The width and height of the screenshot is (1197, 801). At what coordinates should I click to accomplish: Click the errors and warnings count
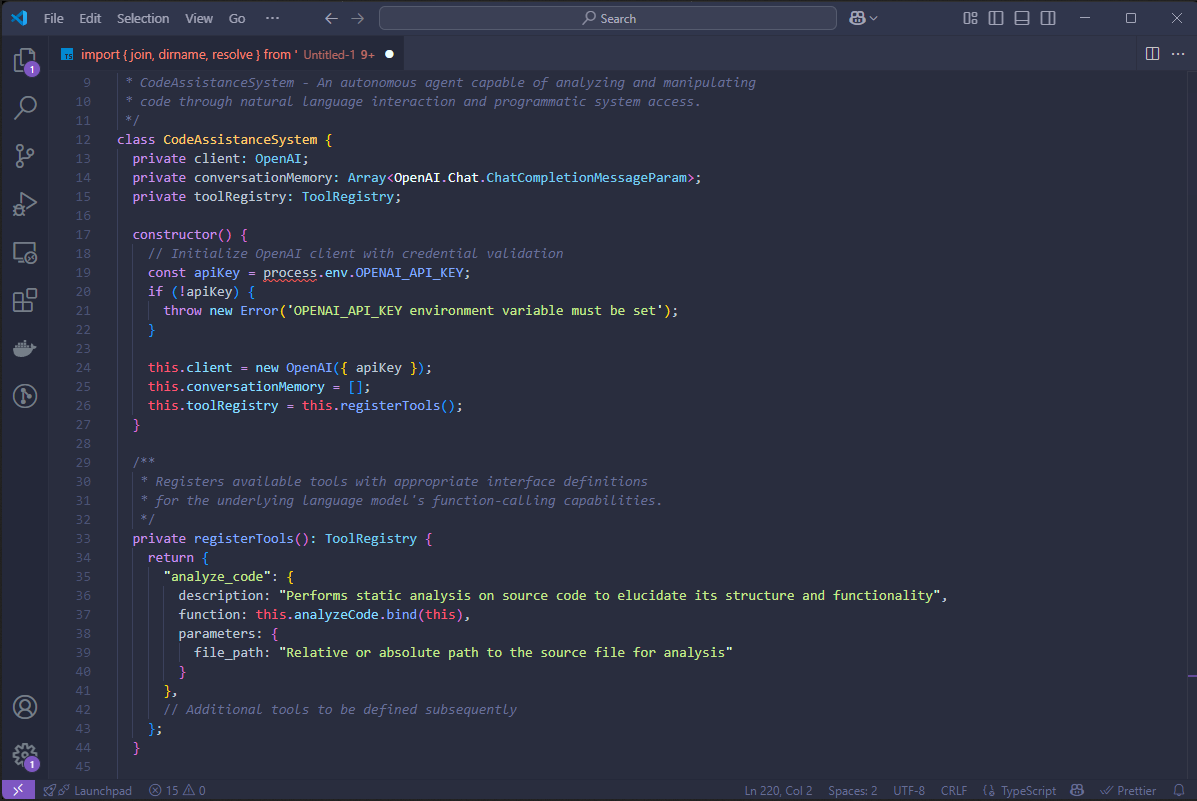point(177,790)
